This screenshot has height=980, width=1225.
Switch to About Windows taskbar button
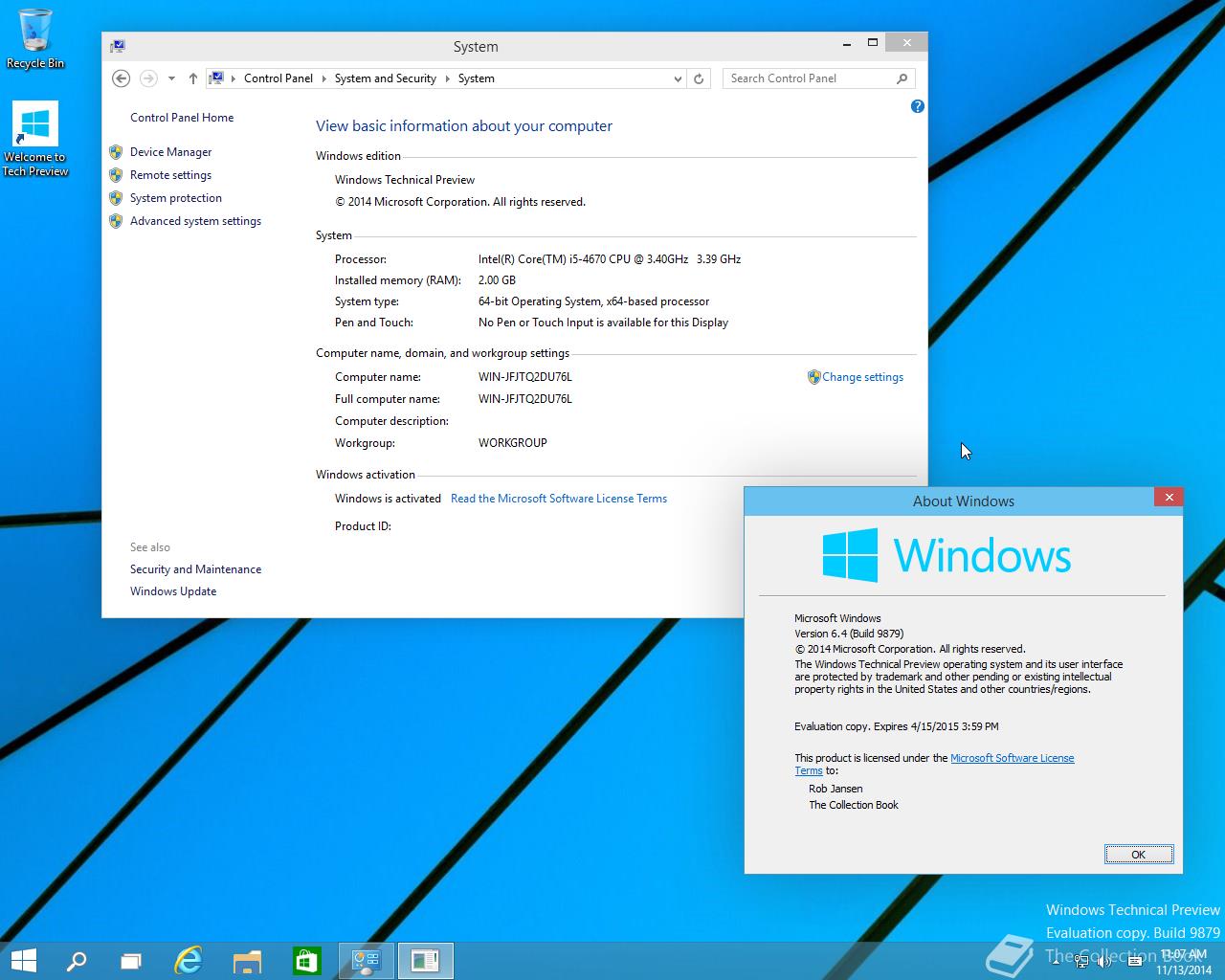425,961
